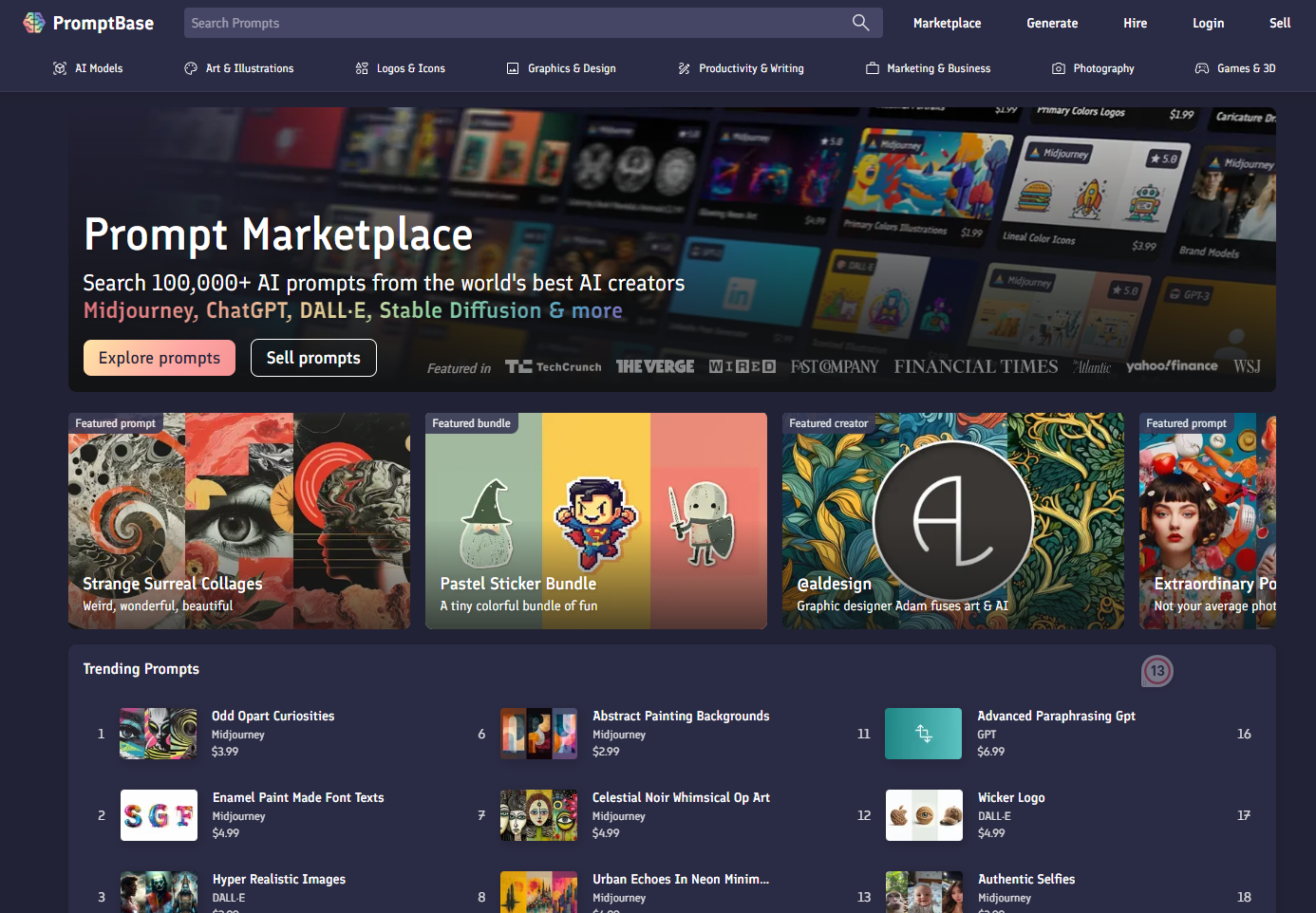
Task: Click the Odd Opart Curiosities title
Action: coord(273,716)
